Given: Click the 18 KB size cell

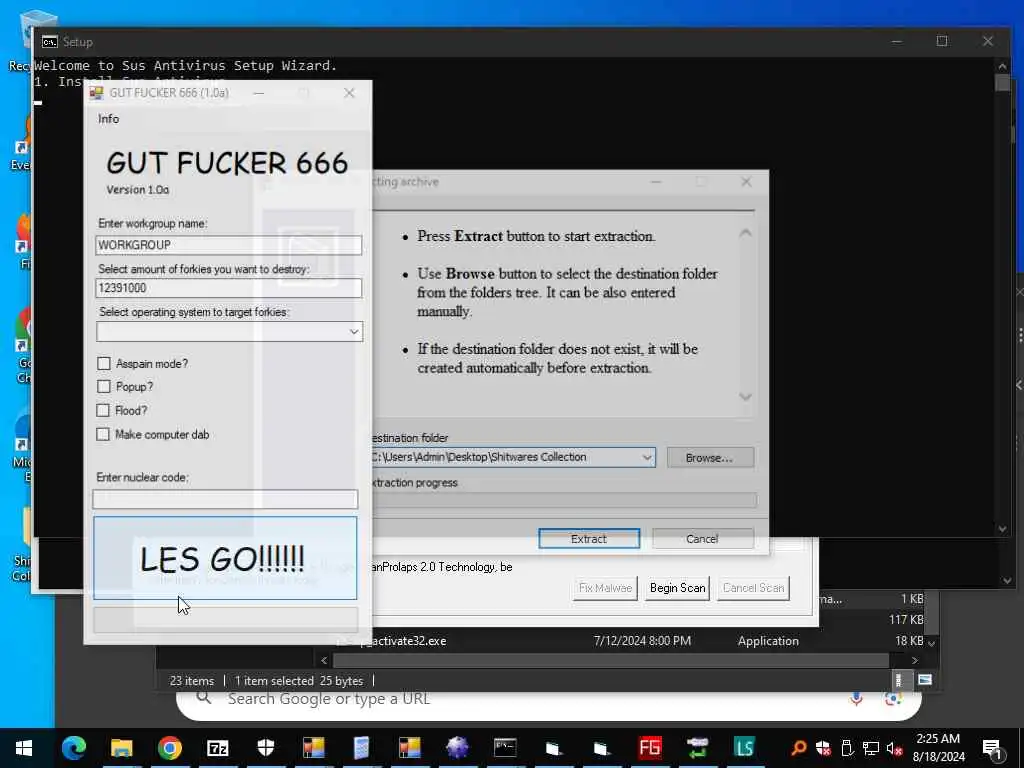Looking at the screenshot, I should [909, 641].
